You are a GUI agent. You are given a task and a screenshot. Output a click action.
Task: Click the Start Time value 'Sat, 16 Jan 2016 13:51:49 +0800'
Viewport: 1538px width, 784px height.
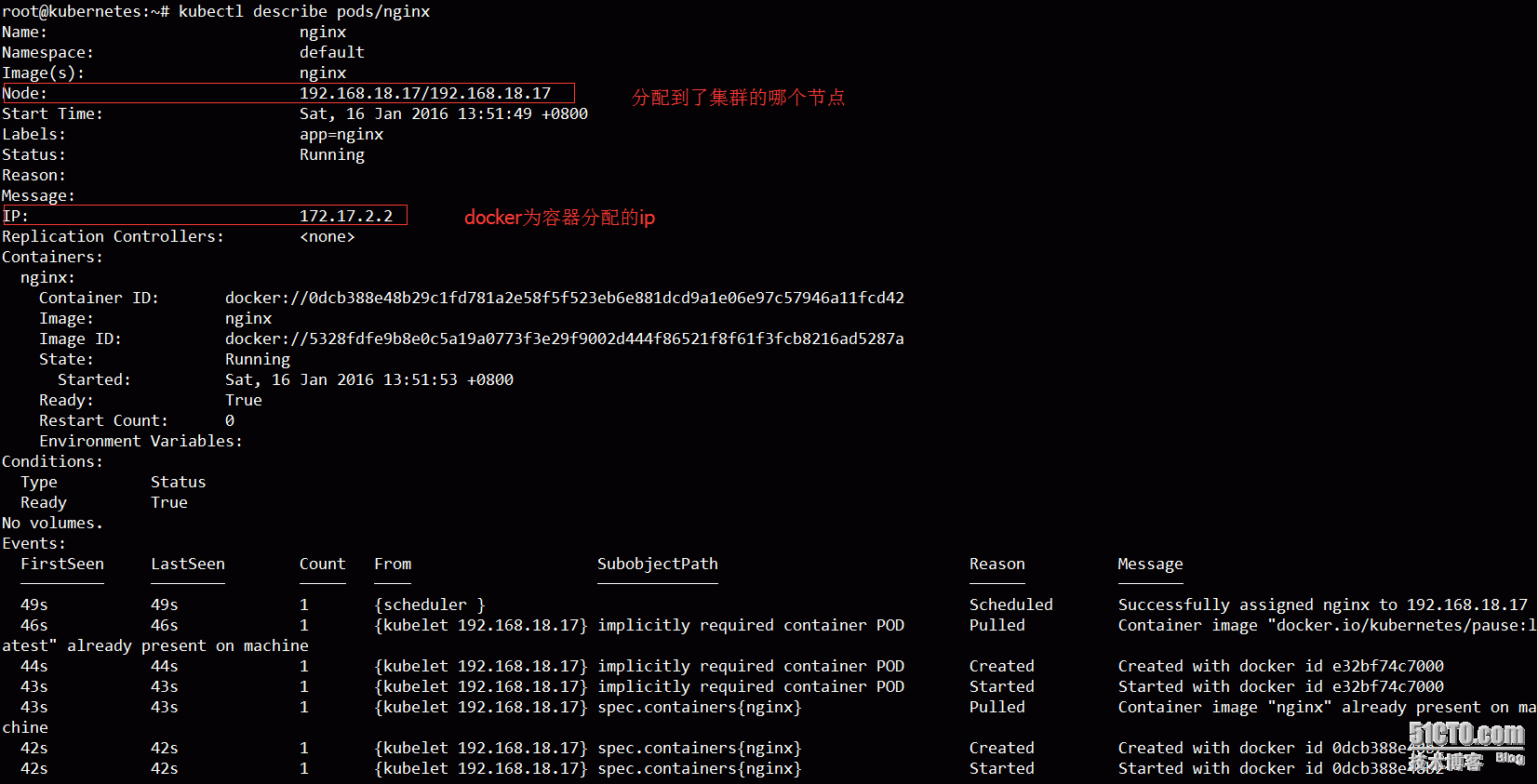coord(444,114)
